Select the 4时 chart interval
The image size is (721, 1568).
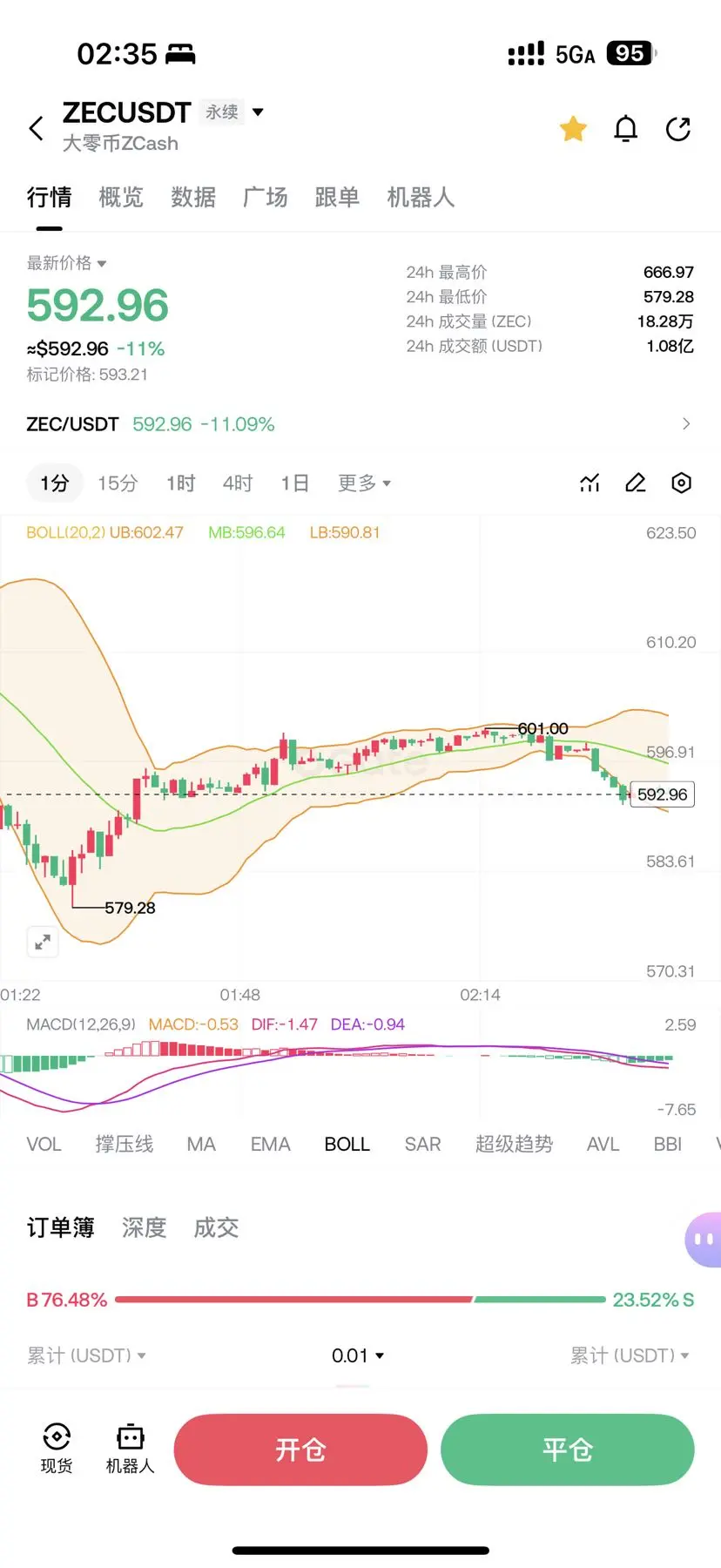238,483
